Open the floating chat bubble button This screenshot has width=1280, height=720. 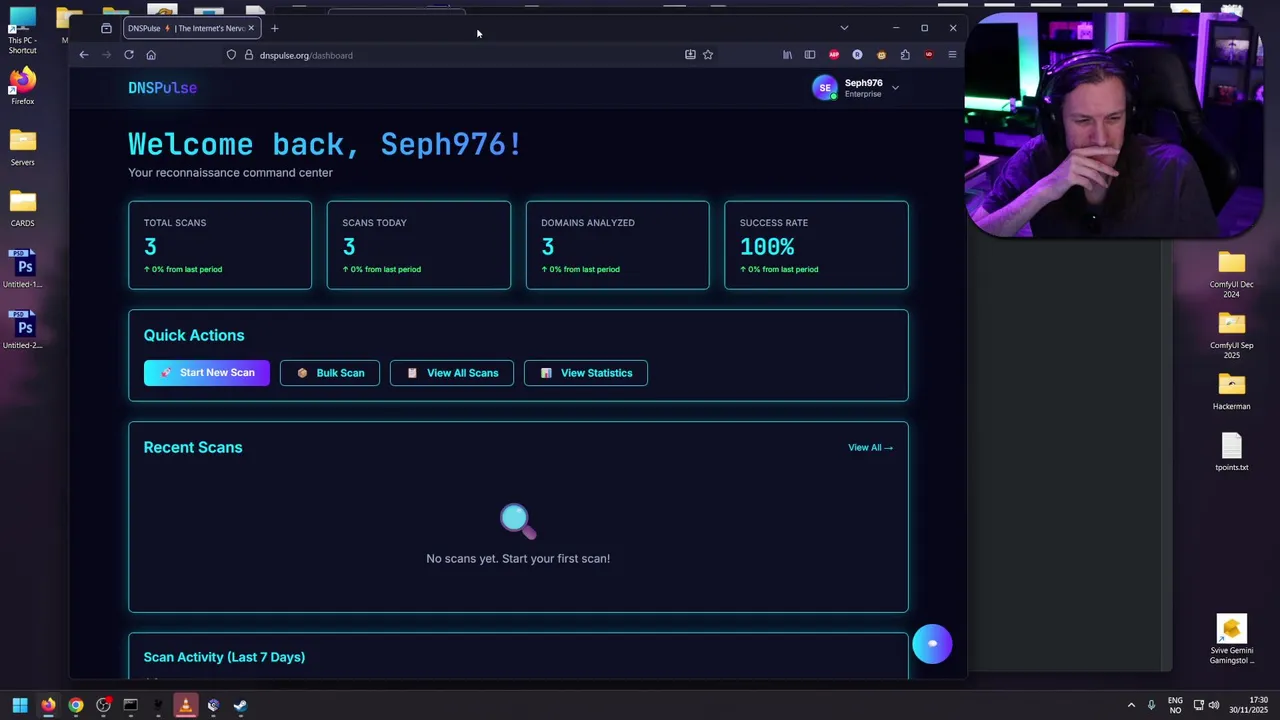click(x=932, y=644)
